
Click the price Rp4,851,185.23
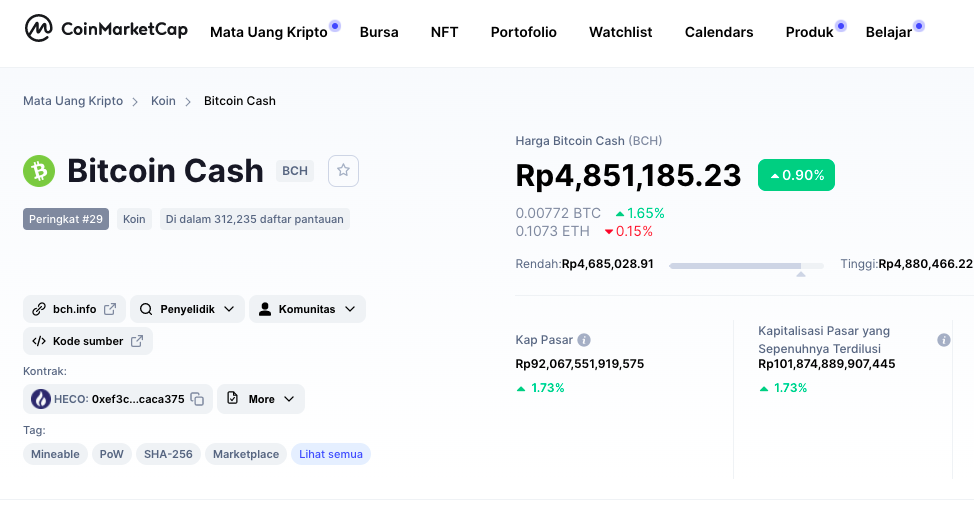pos(628,175)
